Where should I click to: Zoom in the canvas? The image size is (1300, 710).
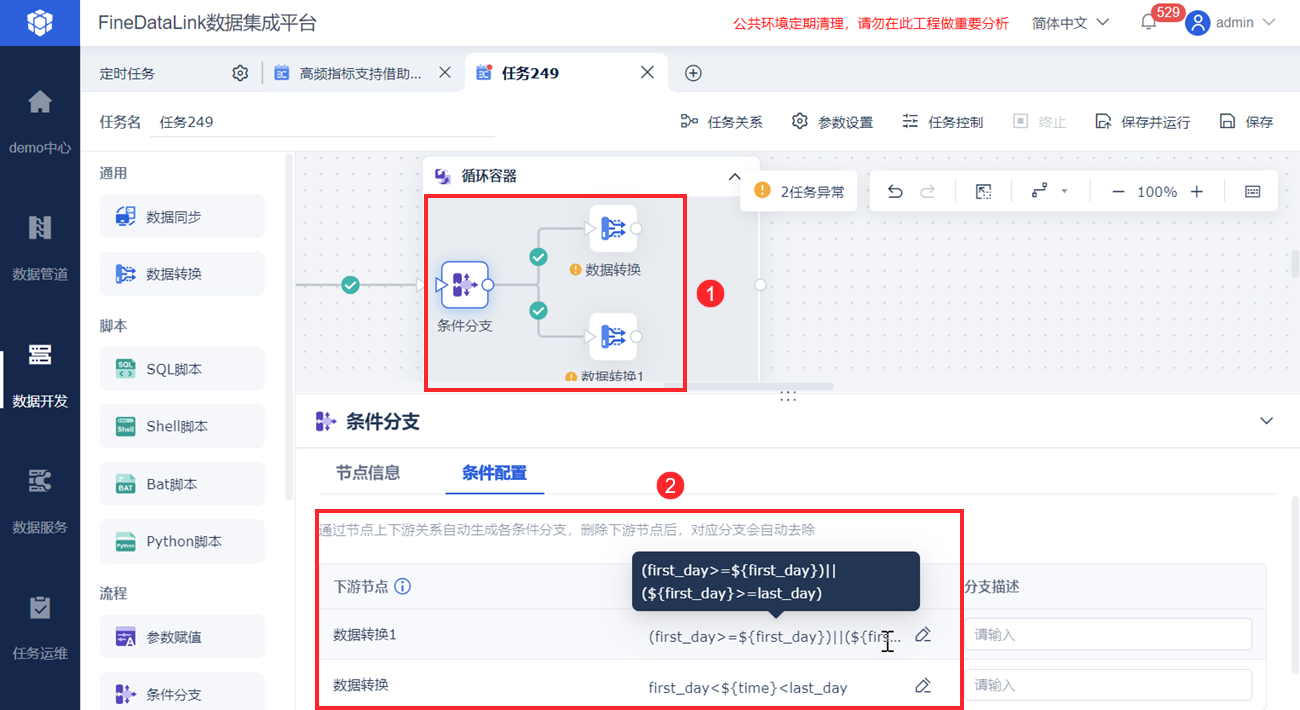pyautogui.click(x=1197, y=192)
